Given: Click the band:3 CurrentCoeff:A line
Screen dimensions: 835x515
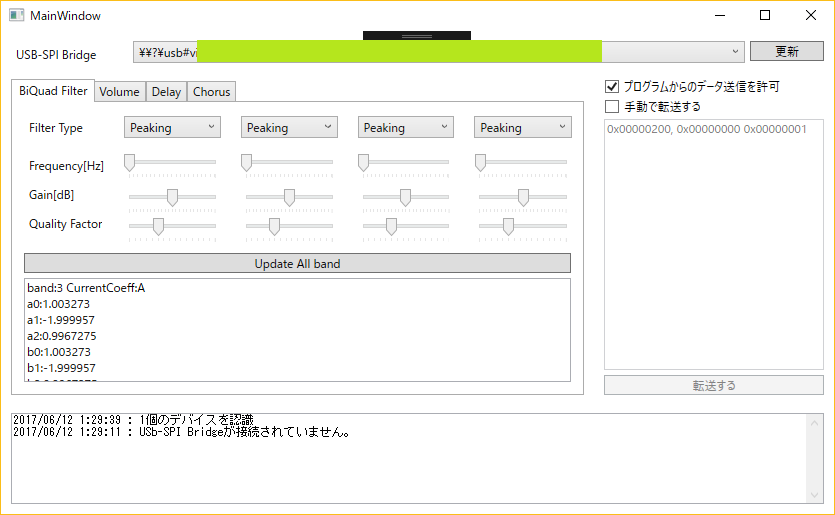Looking at the screenshot, I should pyautogui.click(x=86, y=288).
